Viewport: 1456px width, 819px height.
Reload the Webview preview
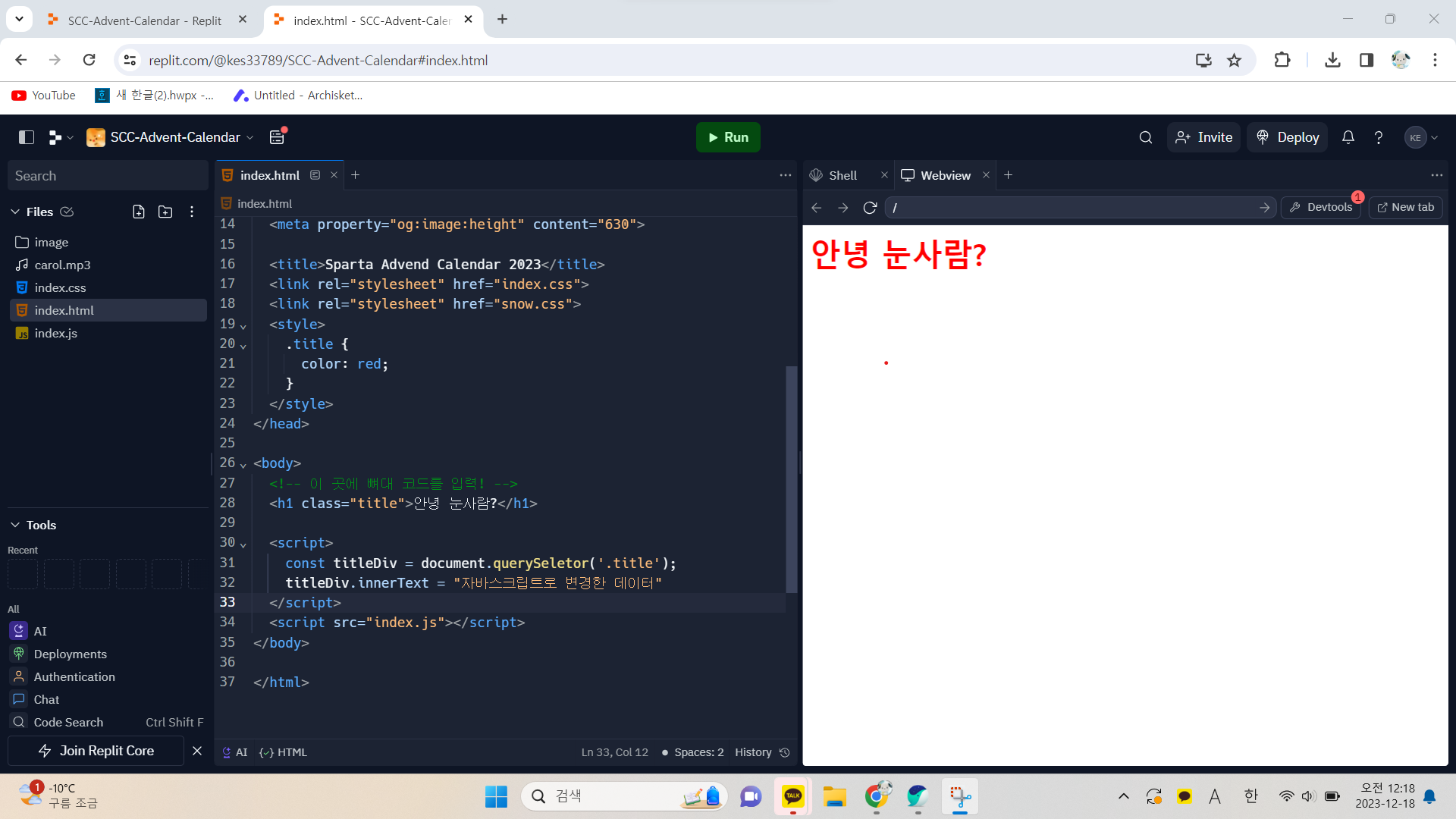tap(870, 208)
